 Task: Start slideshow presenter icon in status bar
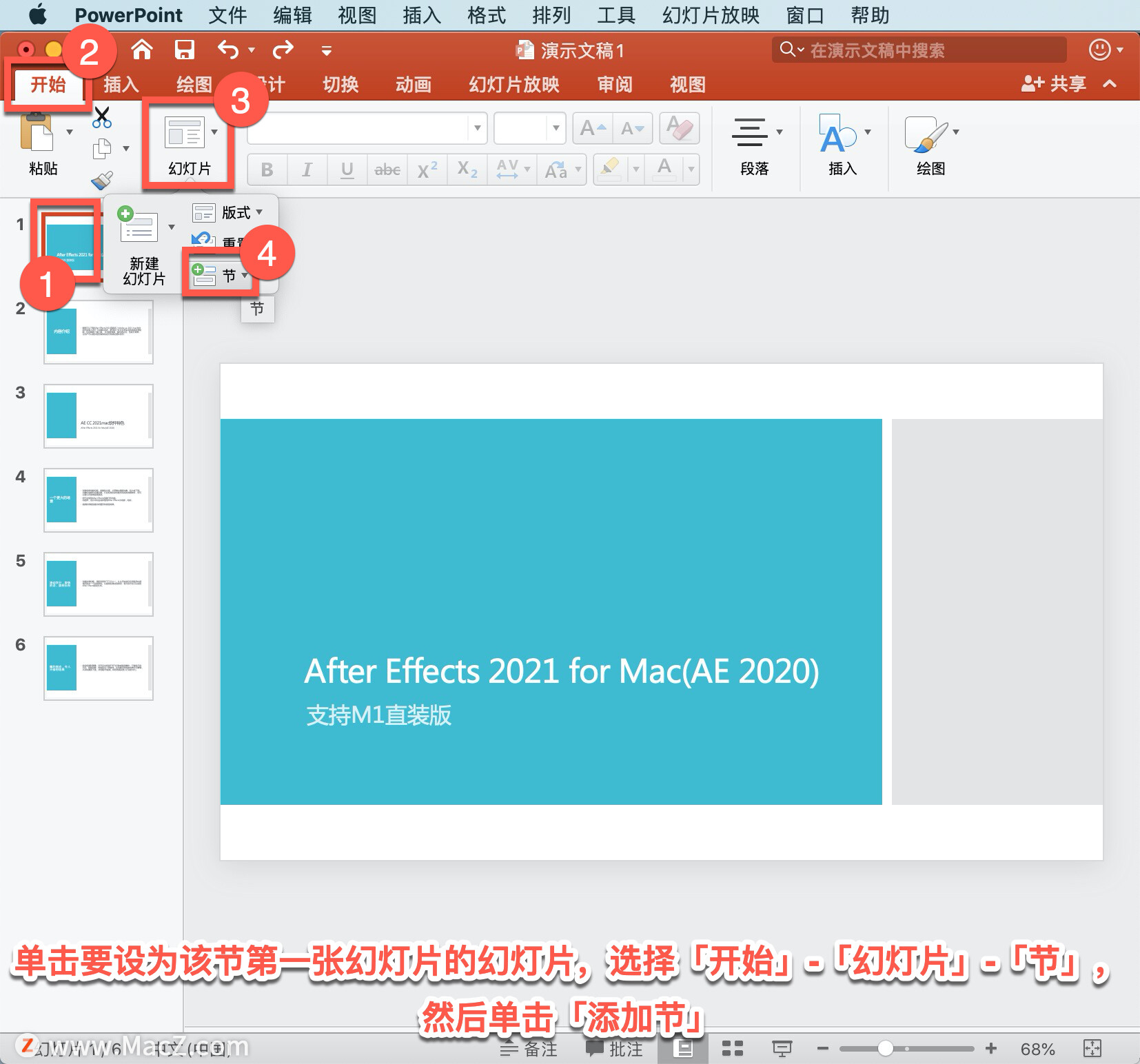coord(782,1049)
